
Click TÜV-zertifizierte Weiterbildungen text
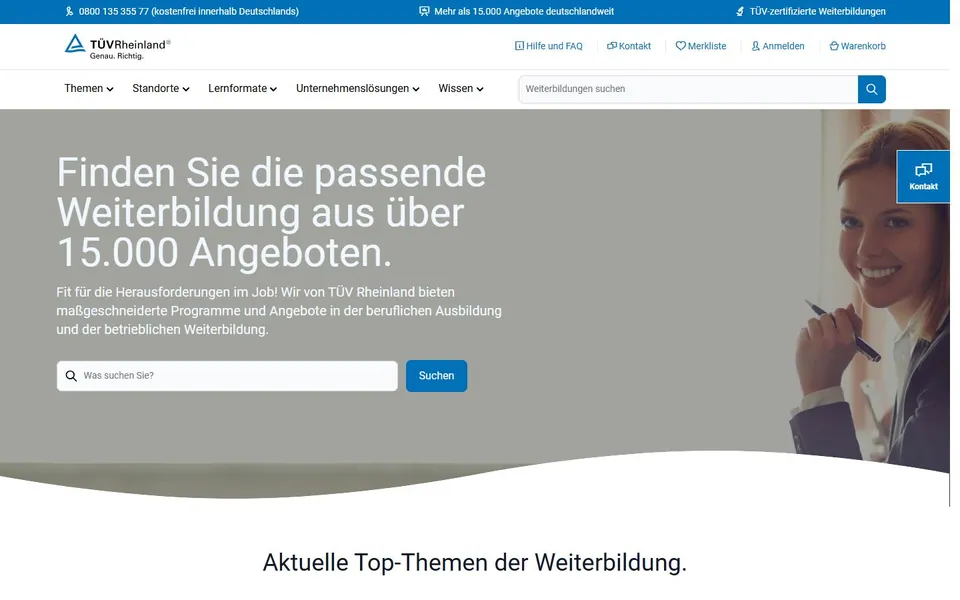(817, 12)
